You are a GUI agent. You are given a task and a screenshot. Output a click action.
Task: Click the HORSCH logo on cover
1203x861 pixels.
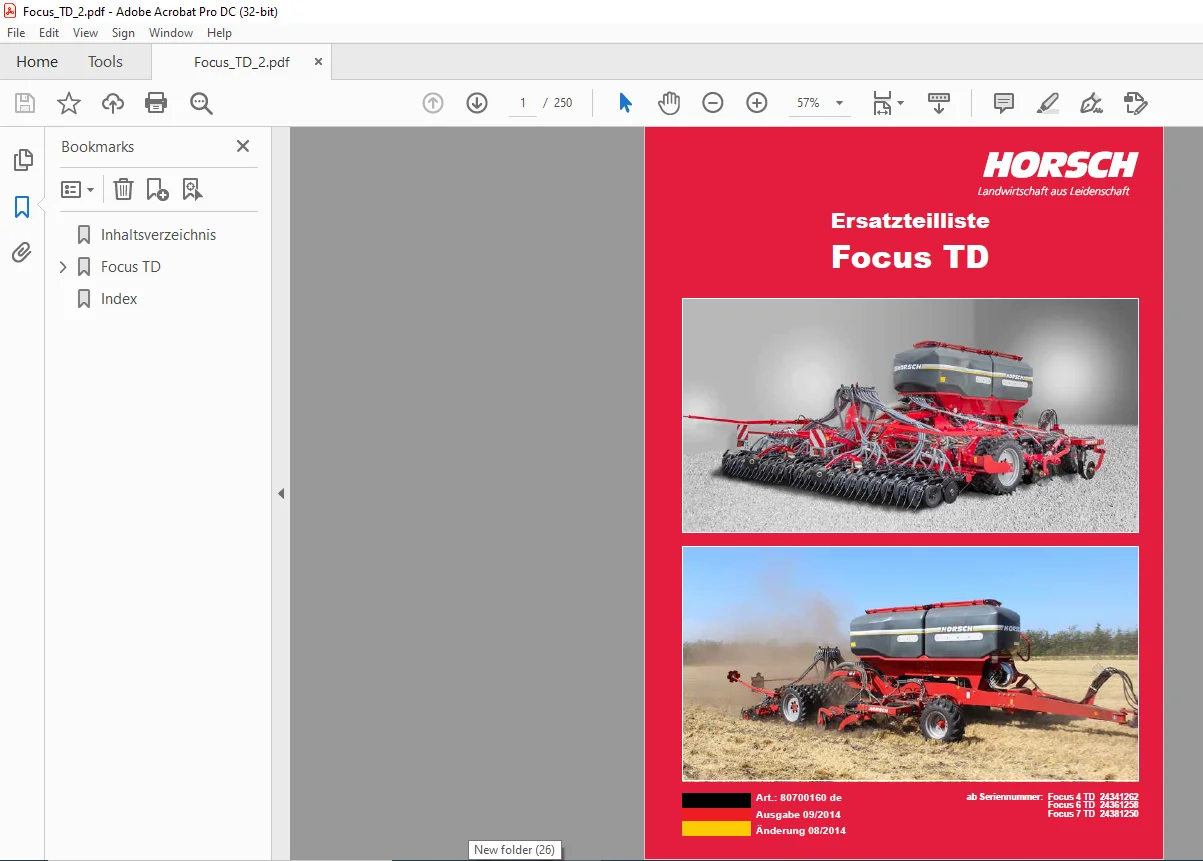pyautogui.click(x=1060, y=165)
